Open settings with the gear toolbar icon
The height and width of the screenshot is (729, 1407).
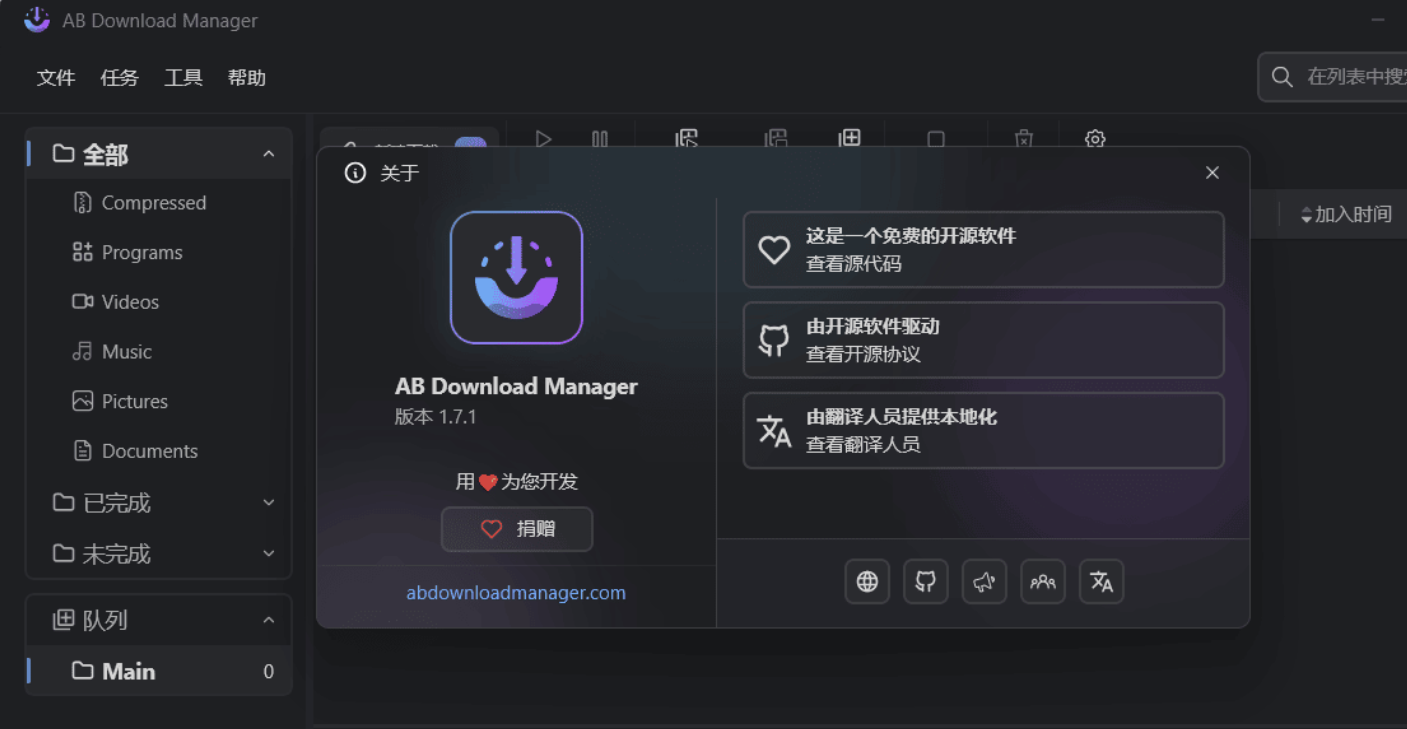point(1095,139)
